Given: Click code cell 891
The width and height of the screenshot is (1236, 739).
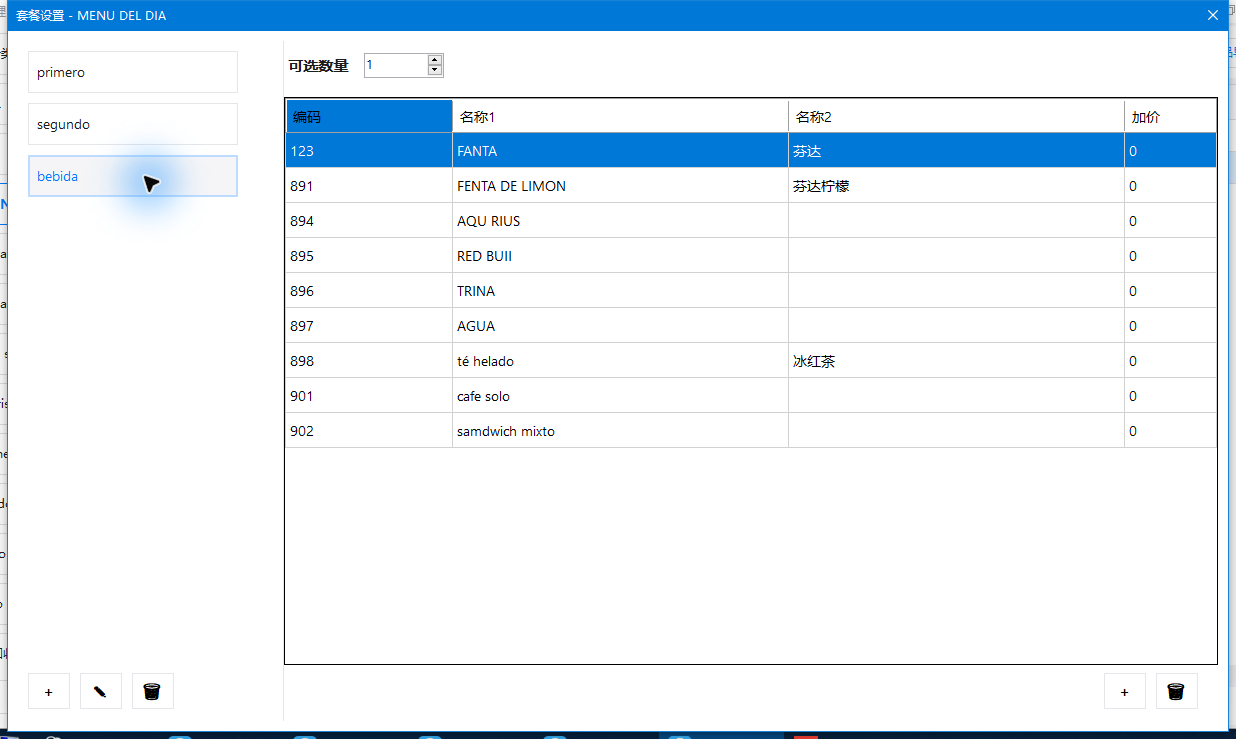Looking at the screenshot, I should point(369,186).
